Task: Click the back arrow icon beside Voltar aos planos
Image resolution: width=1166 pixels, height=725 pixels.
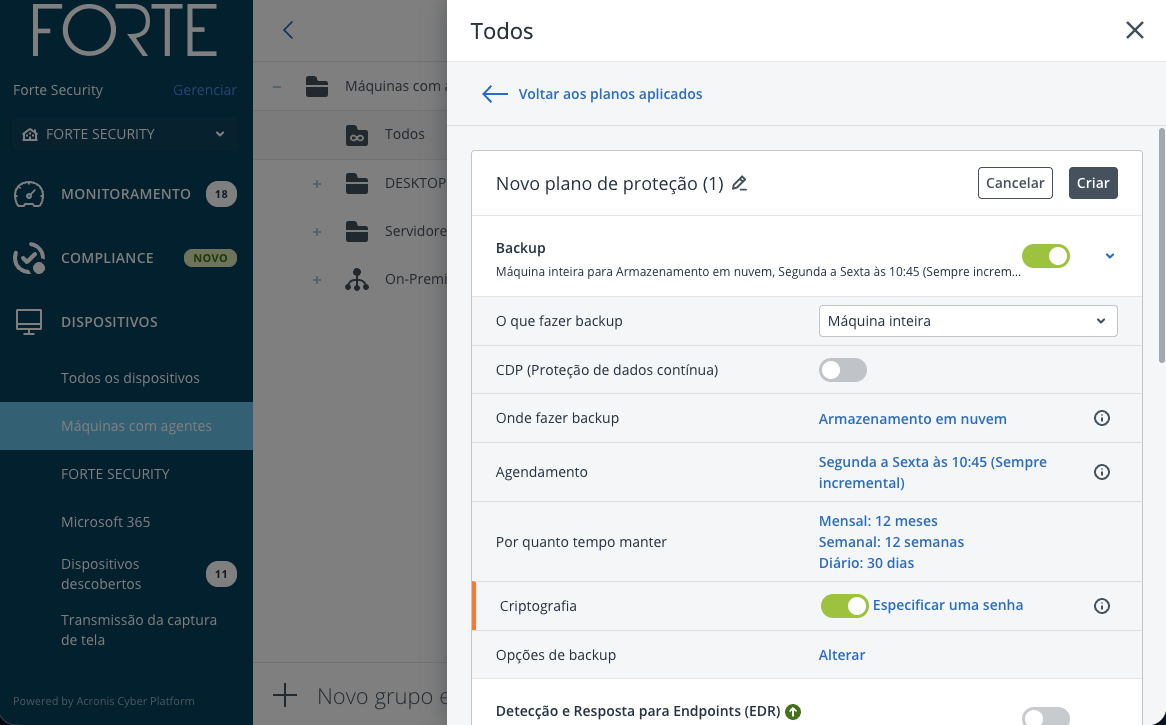Action: click(495, 94)
